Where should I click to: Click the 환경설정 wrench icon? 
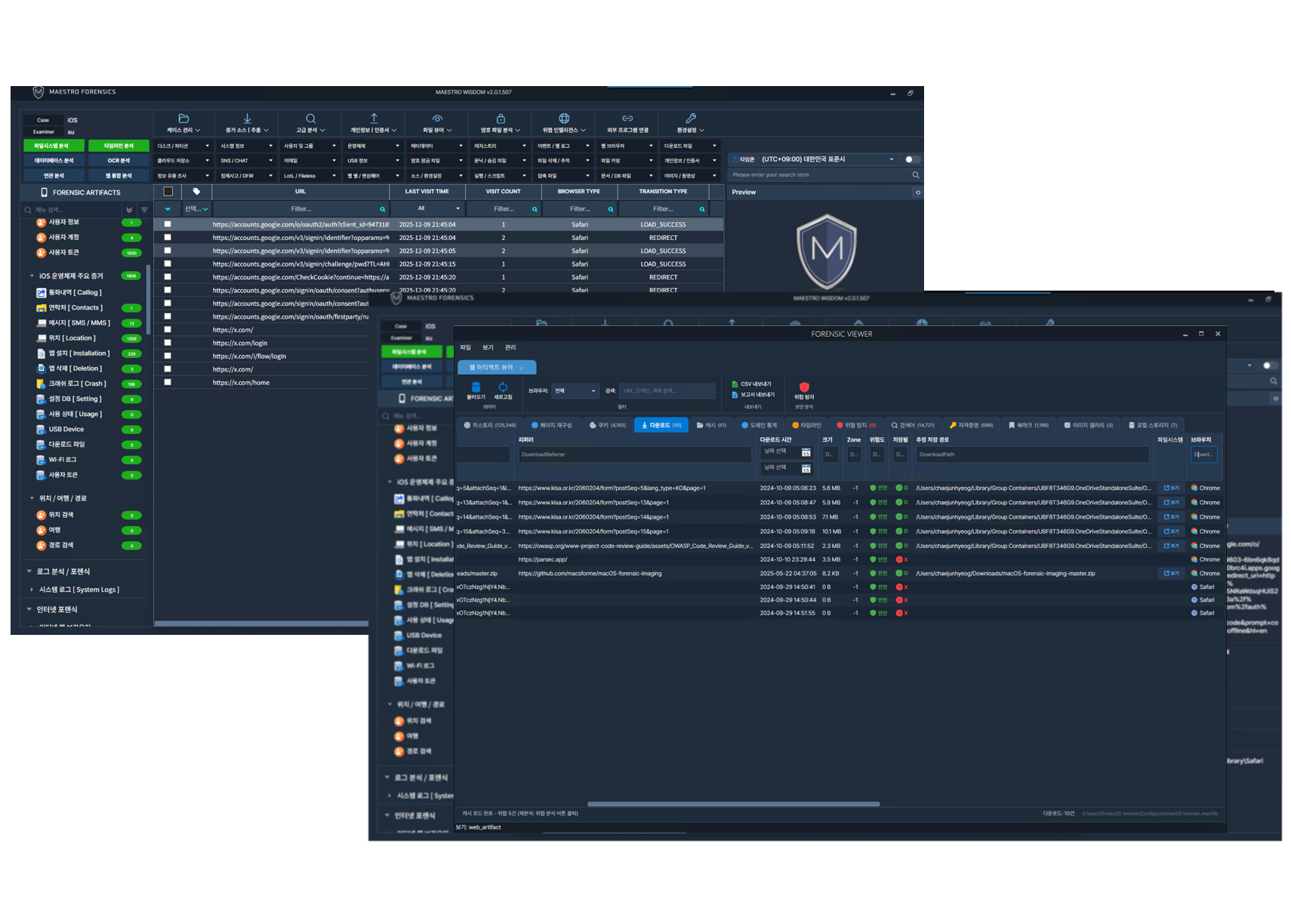coord(691,119)
